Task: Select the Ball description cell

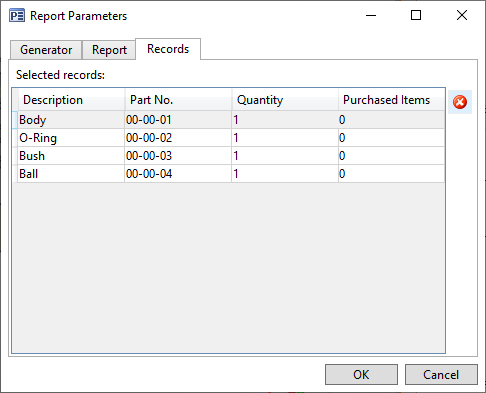Action: (x=71, y=174)
